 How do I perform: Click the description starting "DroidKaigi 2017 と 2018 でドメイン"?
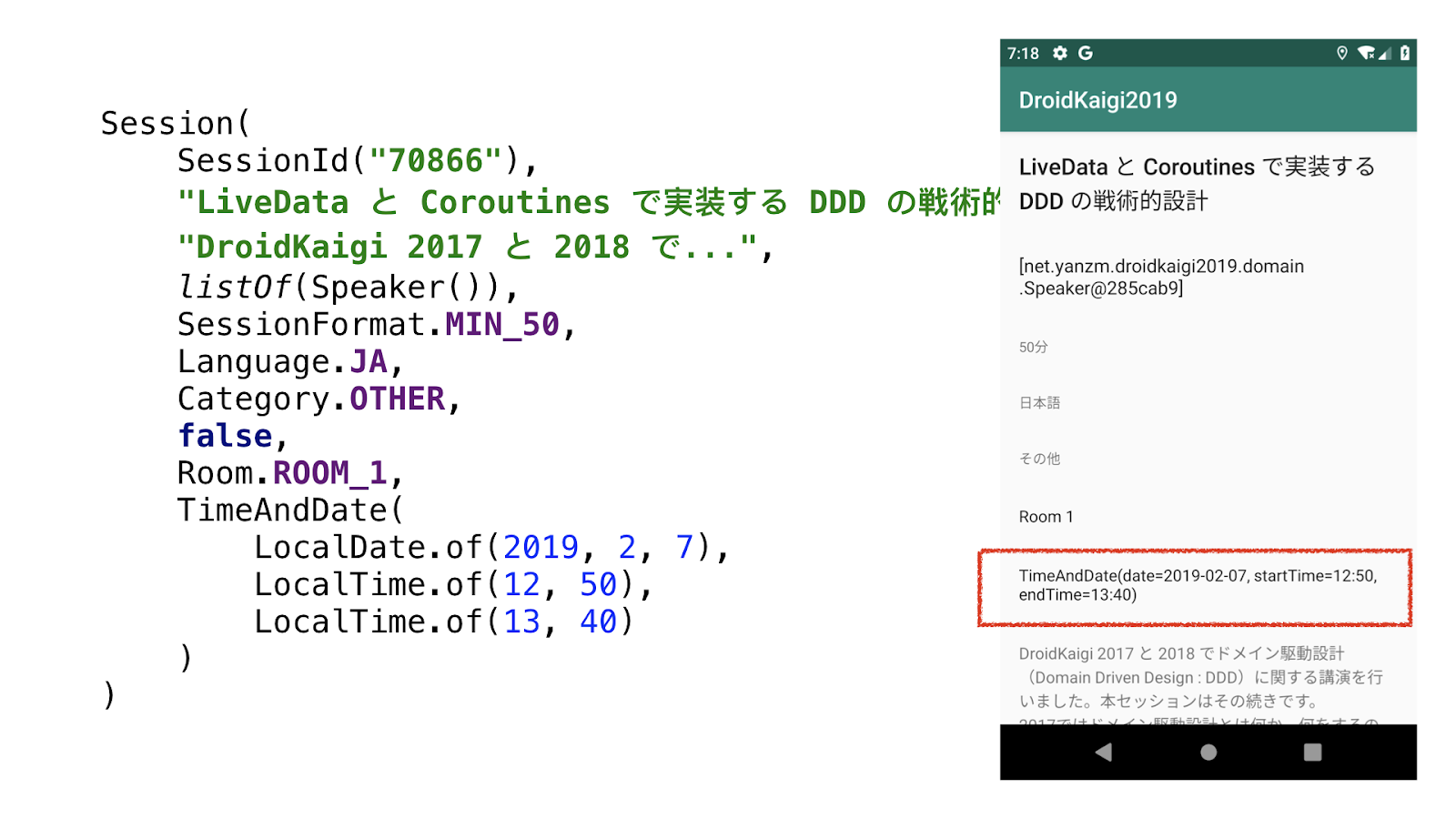(1200, 677)
